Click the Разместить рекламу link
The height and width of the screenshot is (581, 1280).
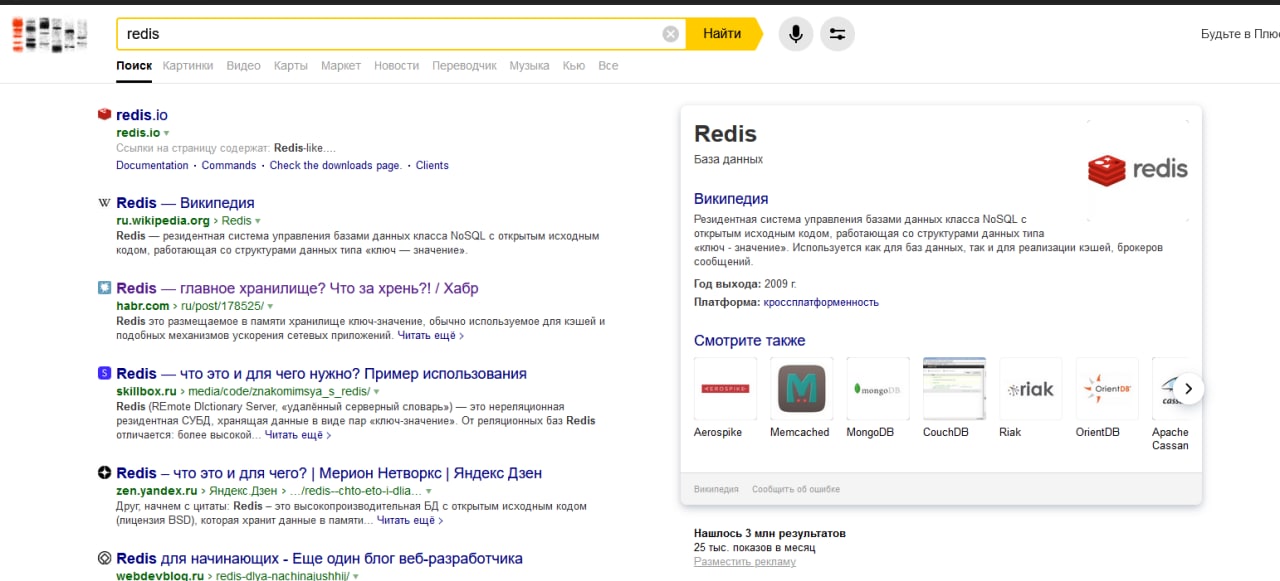point(745,562)
